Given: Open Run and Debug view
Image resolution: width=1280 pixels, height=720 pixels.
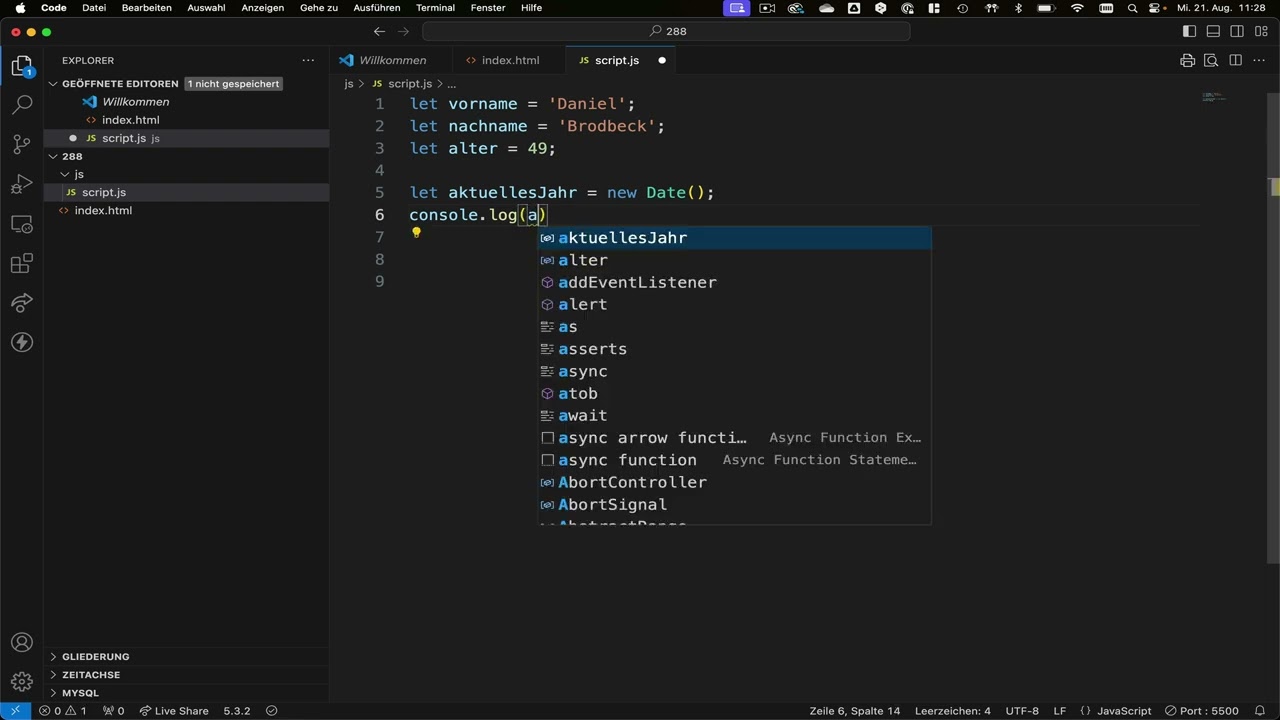Looking at the screenshot, I should pyautogui.click(x=22, y=185).
